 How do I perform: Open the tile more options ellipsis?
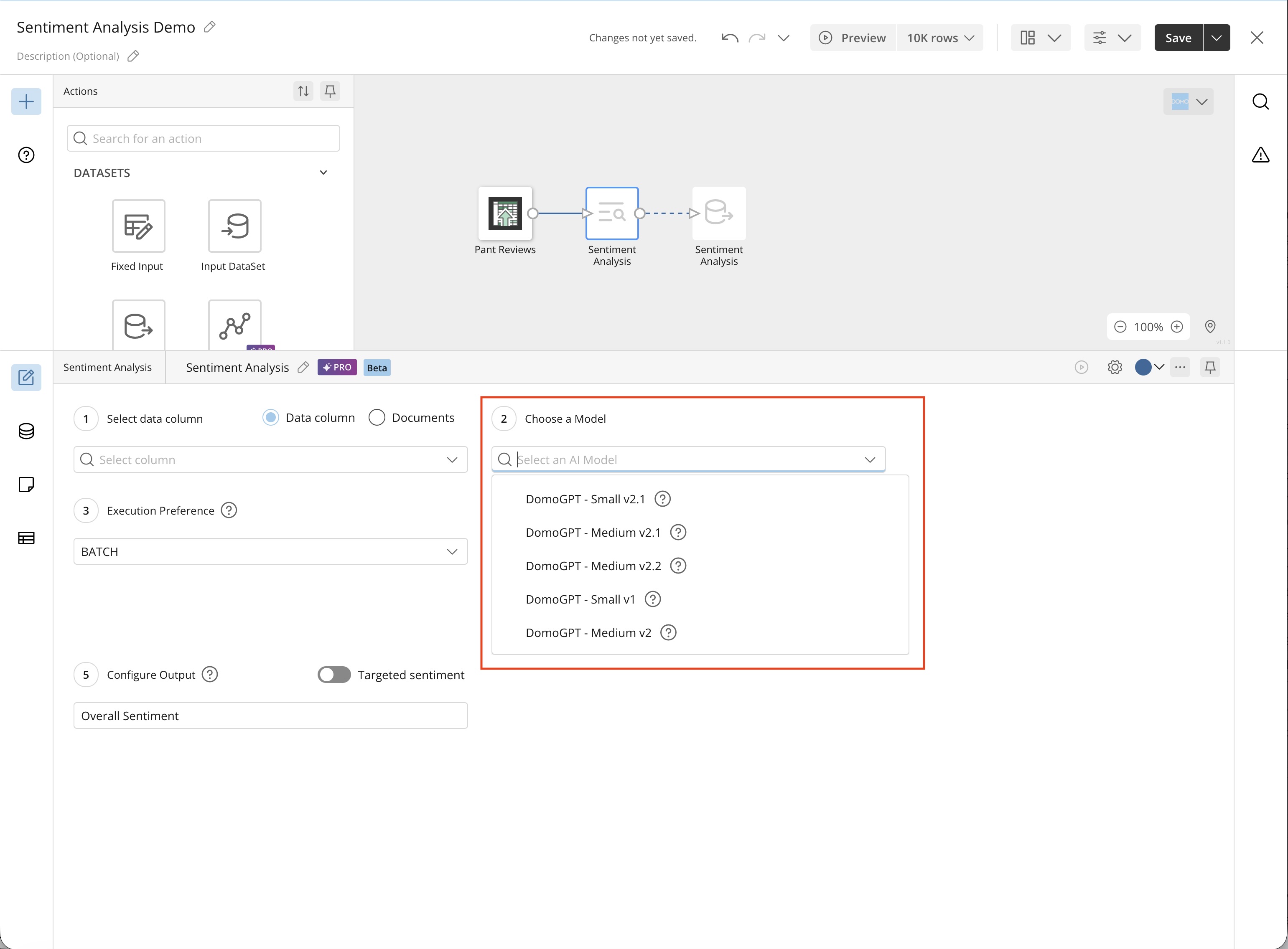[x=1180, y=367]
